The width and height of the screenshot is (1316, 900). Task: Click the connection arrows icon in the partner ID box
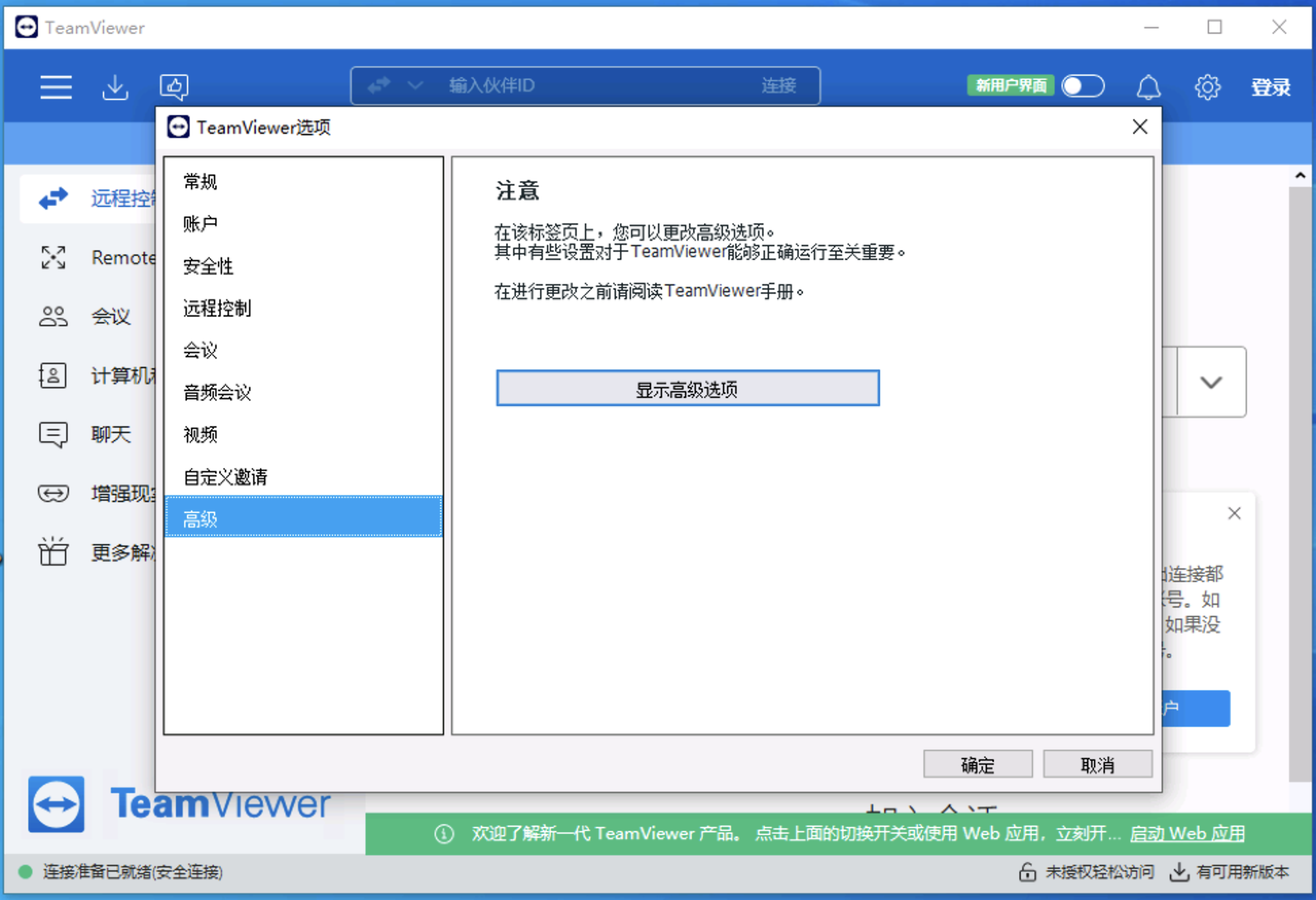[379, 85]
